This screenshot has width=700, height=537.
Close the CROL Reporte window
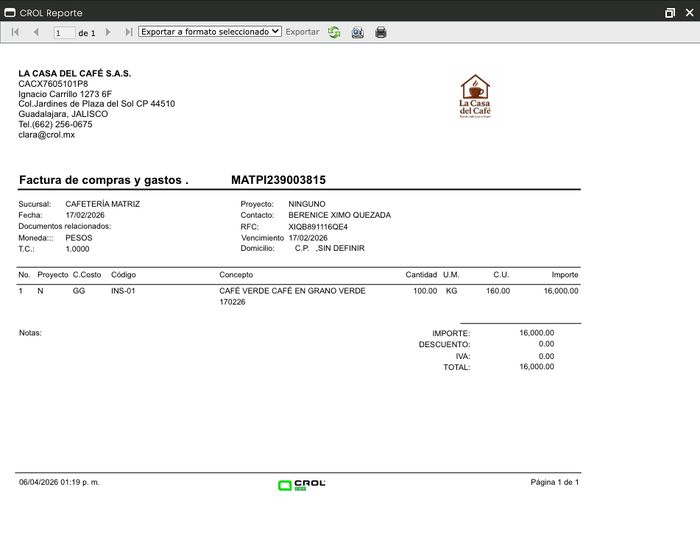click(x=687, y=12)
